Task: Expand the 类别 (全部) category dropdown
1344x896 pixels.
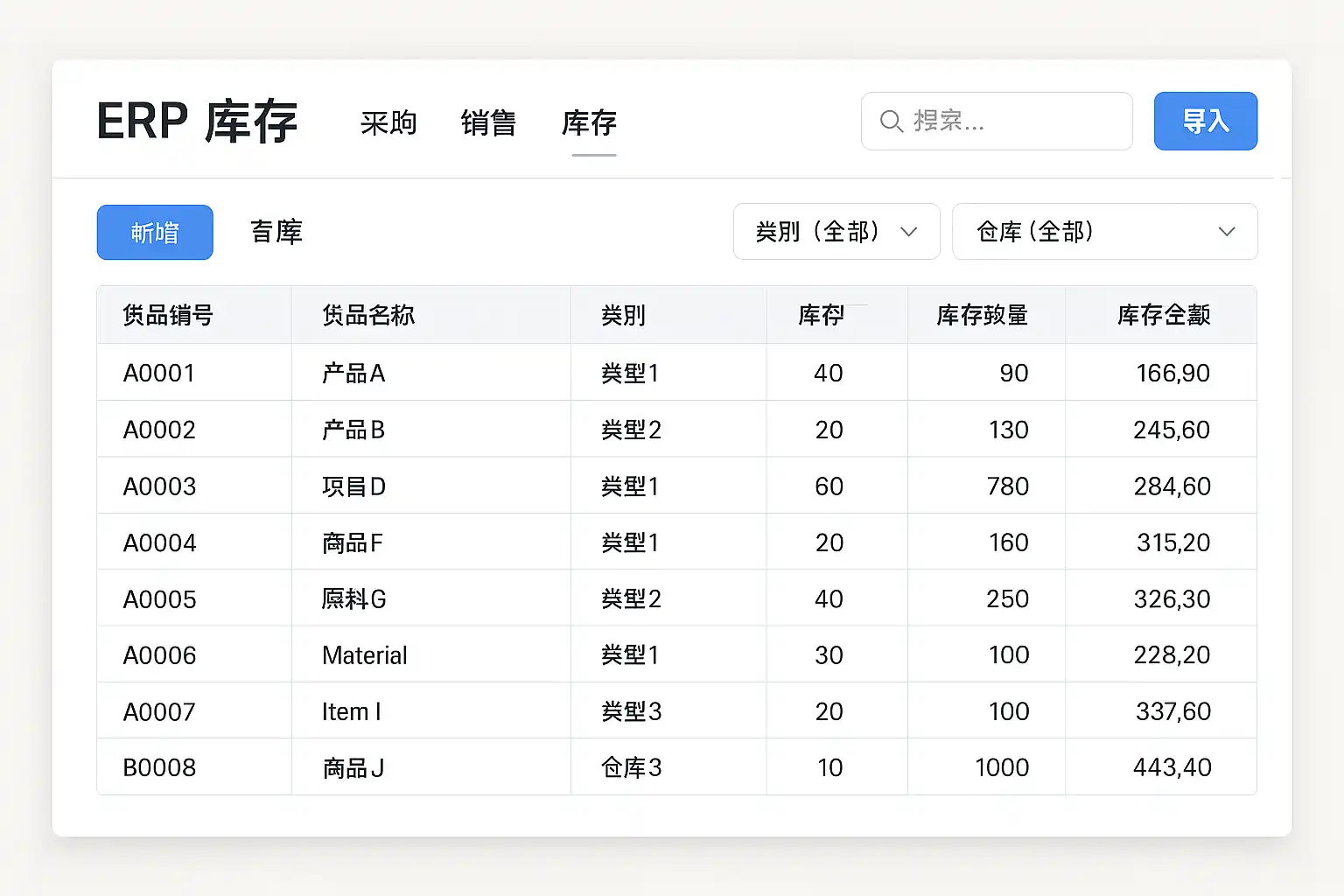Action: tap(836, 232)
